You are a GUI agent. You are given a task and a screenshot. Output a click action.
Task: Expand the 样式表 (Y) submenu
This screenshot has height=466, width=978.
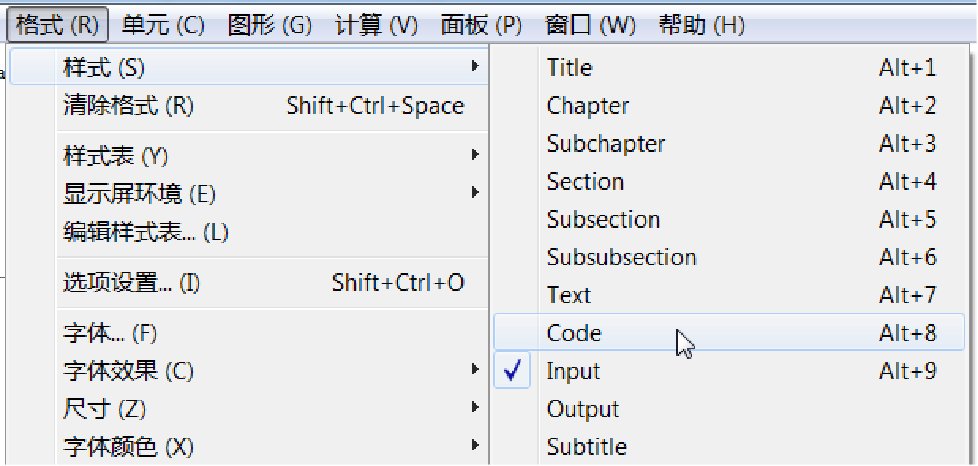271,155
